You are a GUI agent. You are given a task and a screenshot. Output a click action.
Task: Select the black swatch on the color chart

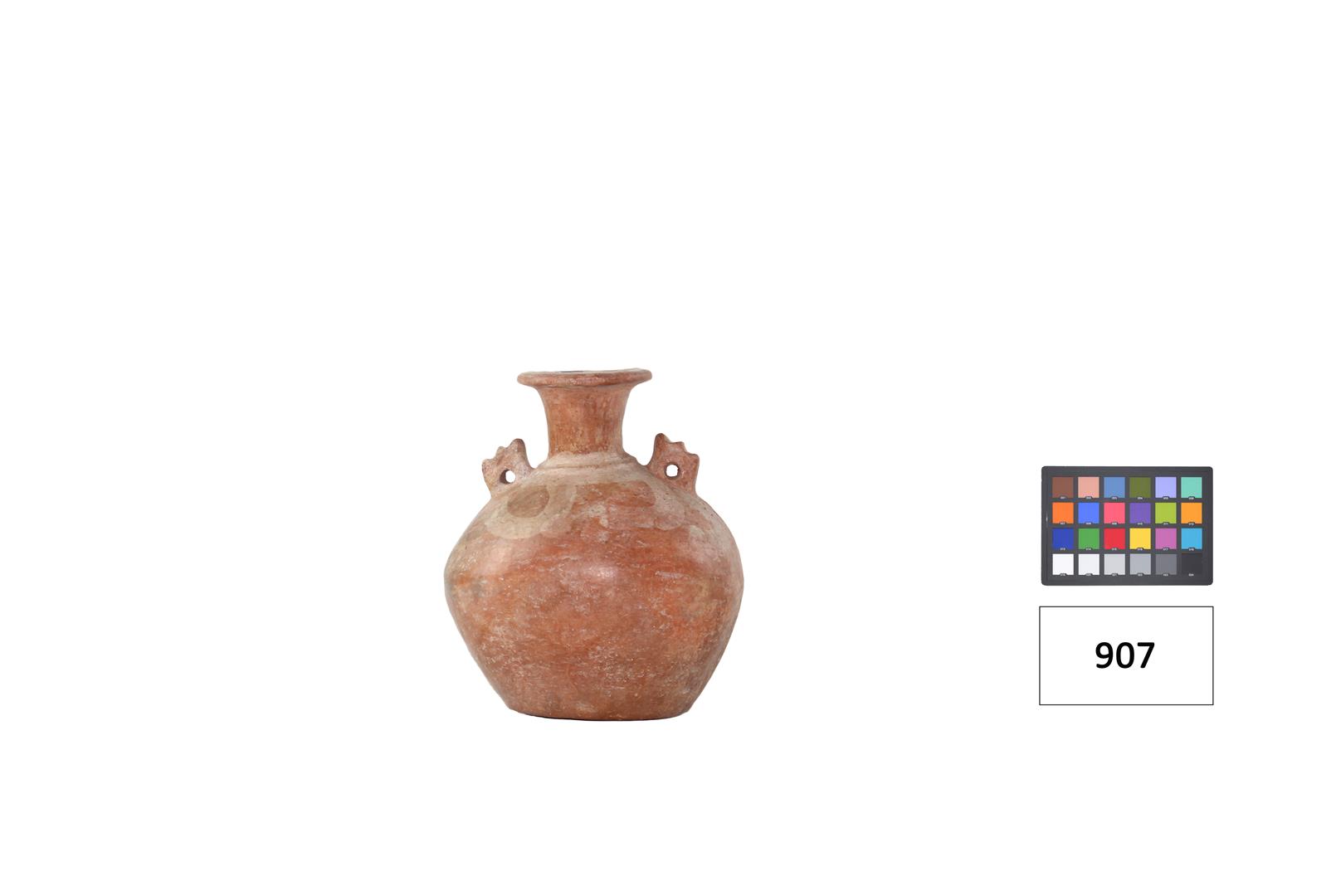[1192, 564]
